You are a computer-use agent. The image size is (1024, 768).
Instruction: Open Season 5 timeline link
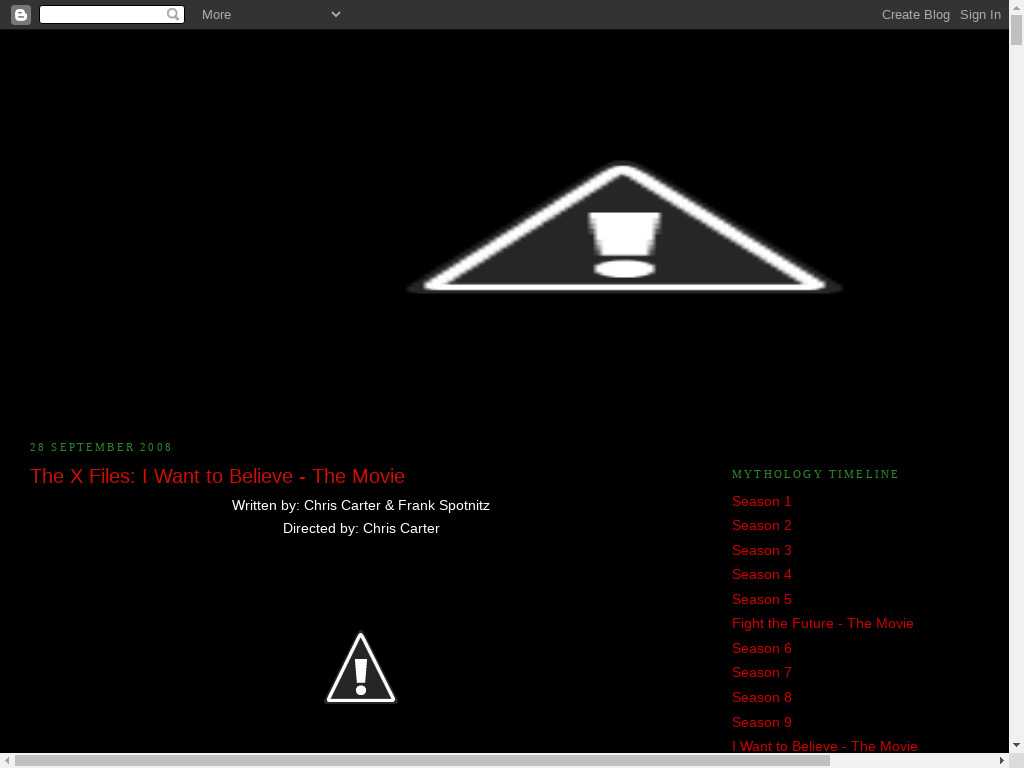click(x=761, y=600)
